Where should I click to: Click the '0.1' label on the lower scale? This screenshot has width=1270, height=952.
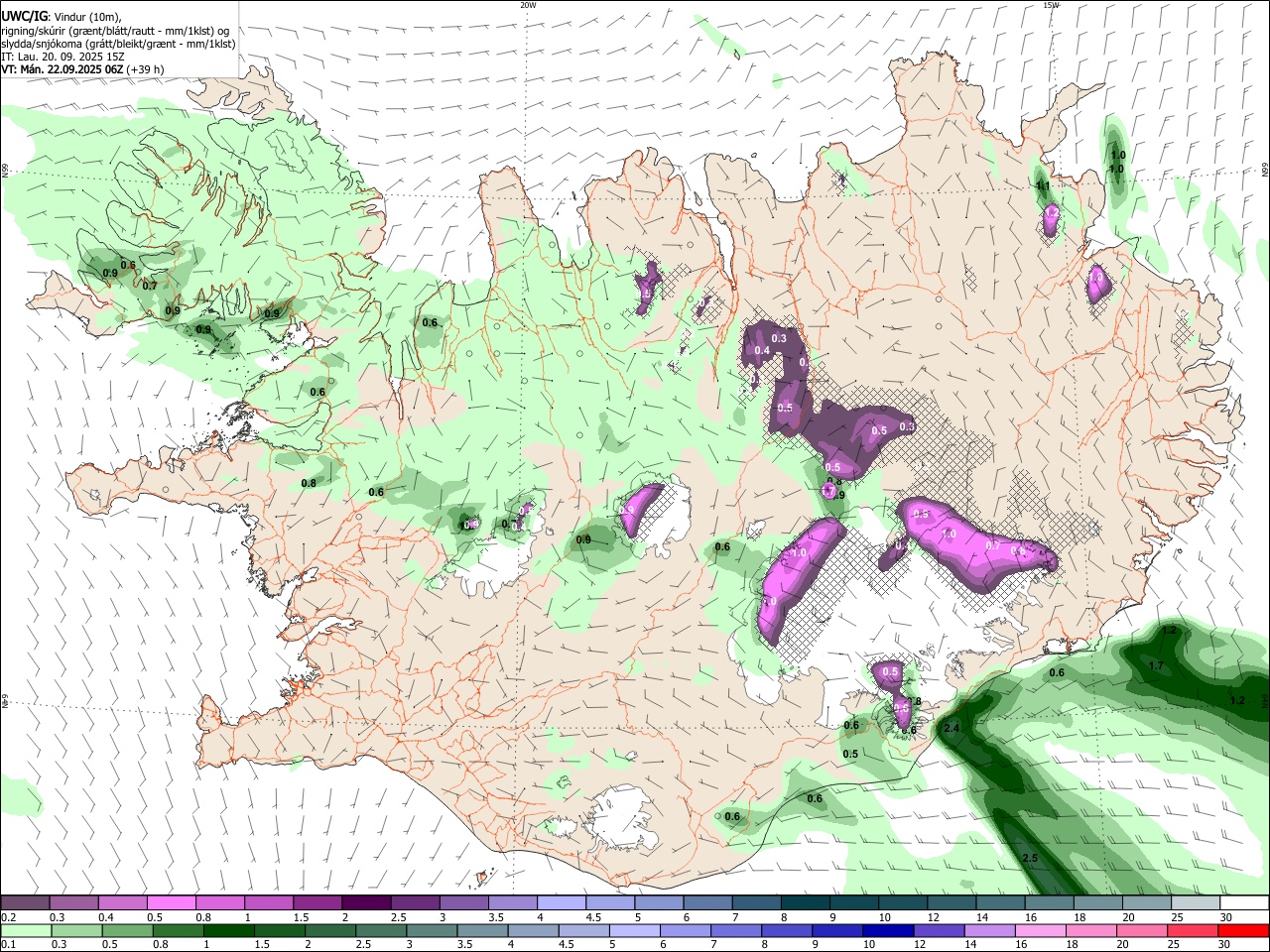pos(7,944)
